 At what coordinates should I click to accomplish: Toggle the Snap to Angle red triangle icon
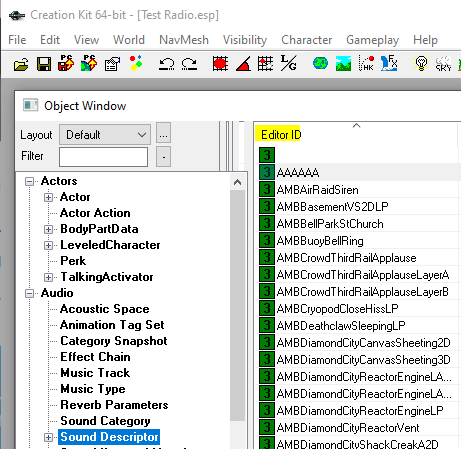(x=243, y=64)
